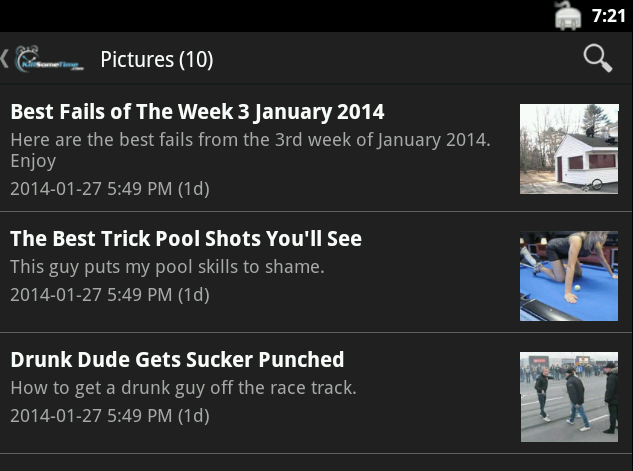Image resolution: width=633 pixels, height=471 pixels.
Task: Open the search magnifier icon
Action: [x=598, y=59]
